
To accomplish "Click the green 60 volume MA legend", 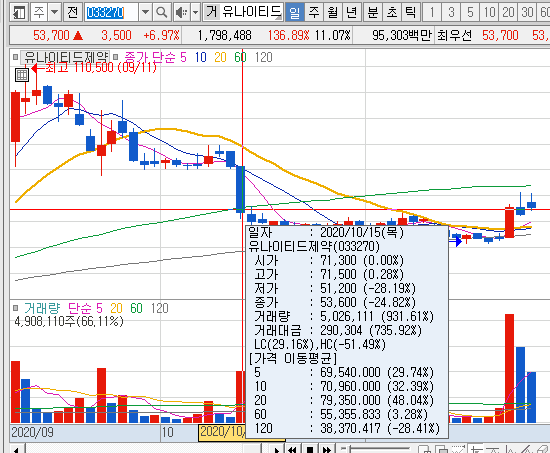I will click(136, 308).
